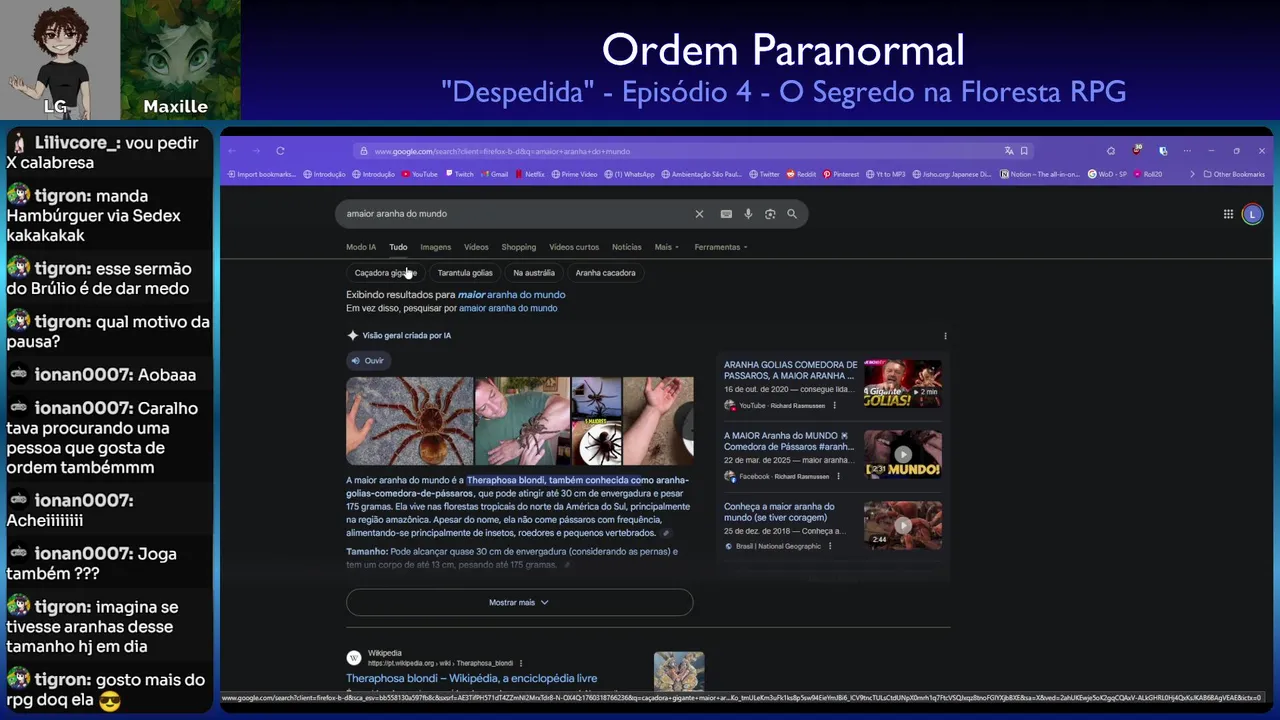This screenshot has height=720, width=1280.
Task: Bookmark this page with the address bar bookmark icon
Action: click(1024, 151)
